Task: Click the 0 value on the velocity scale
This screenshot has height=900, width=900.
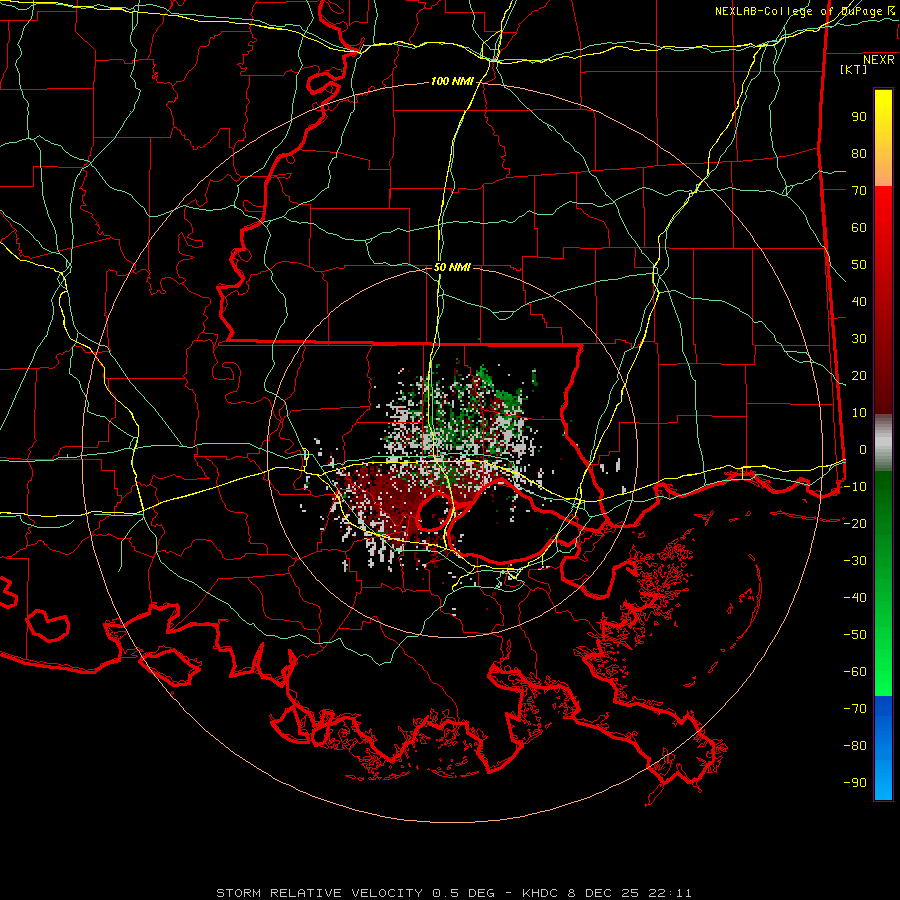Action: tap(863, 450)
